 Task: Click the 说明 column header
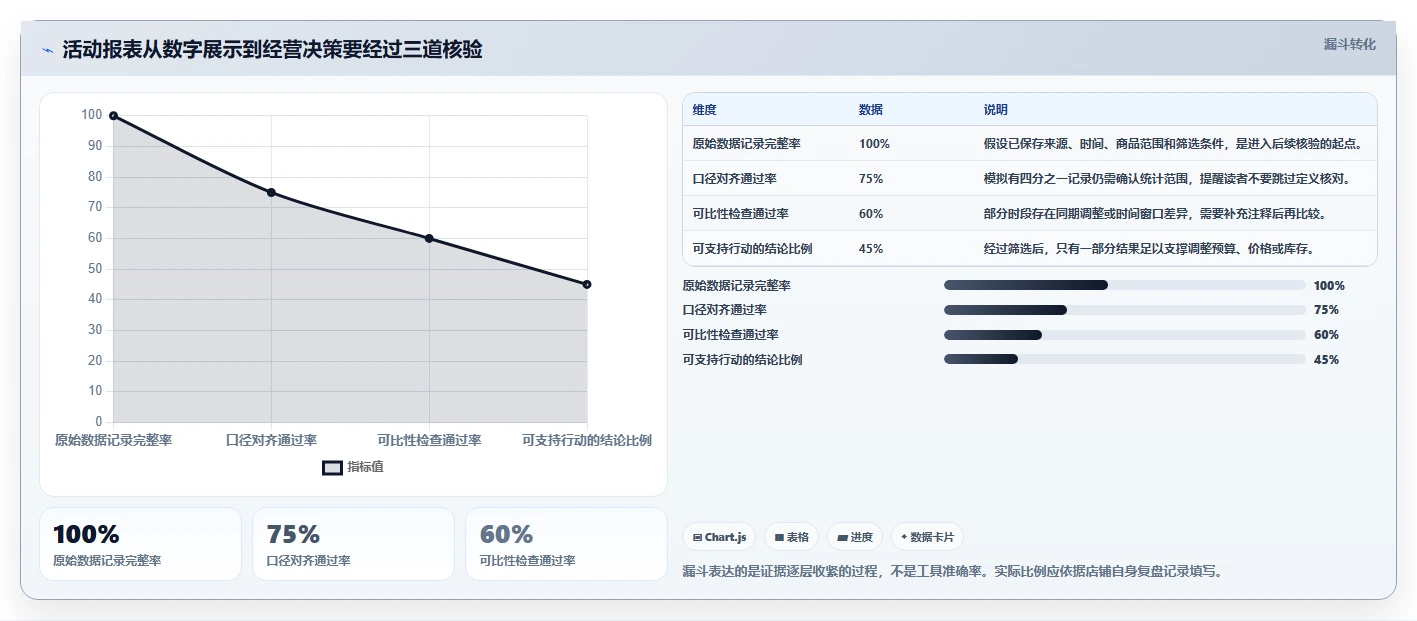tap(996, 110)
